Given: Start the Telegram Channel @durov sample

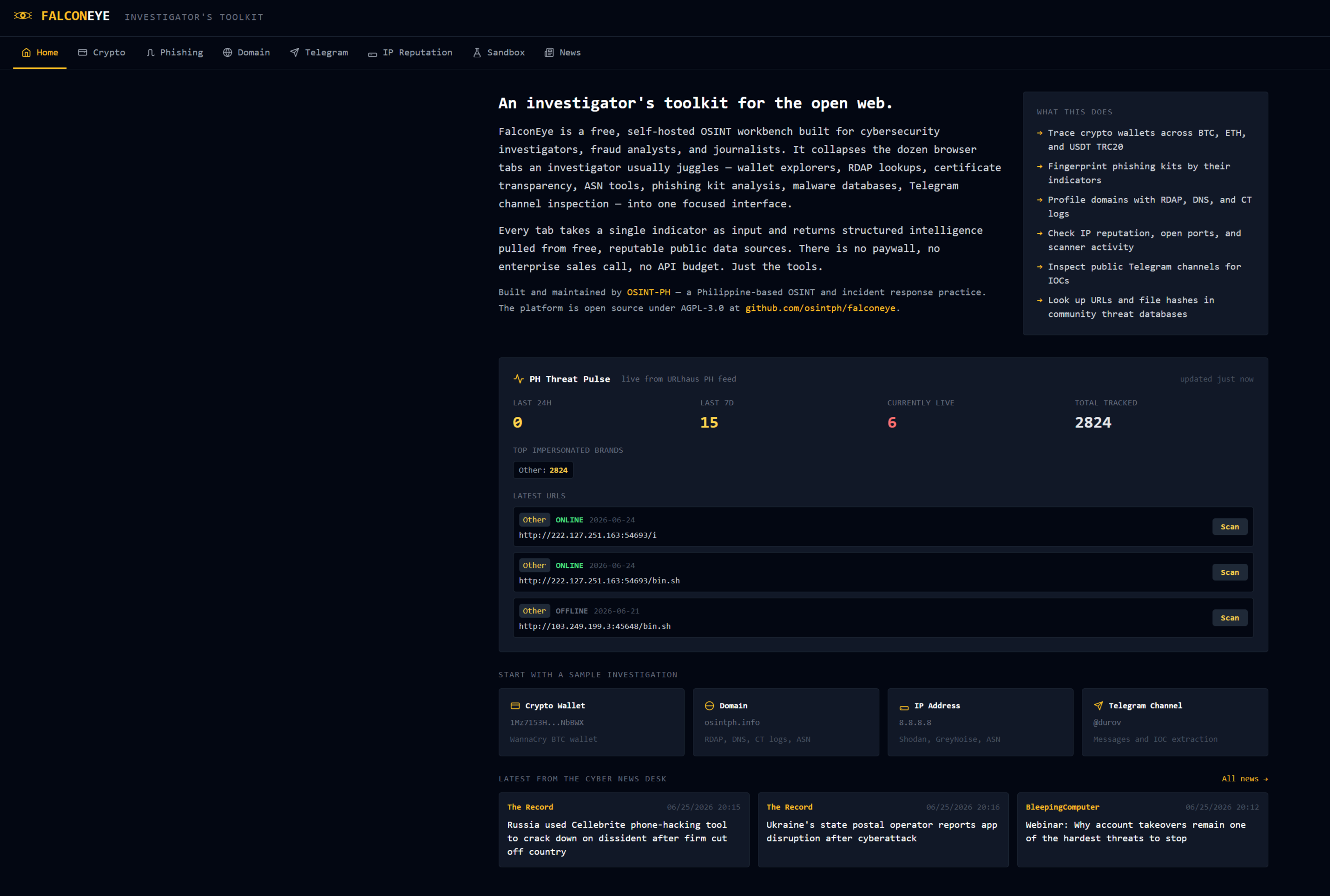Looking at the screenshot, I should pos(1175,722).
